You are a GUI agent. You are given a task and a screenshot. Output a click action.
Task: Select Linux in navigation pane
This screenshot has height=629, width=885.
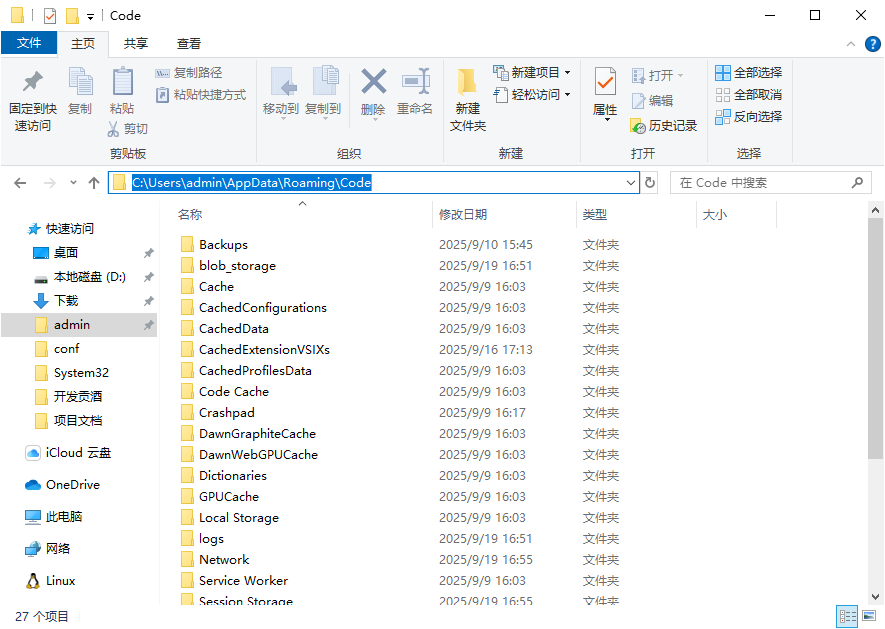point(51,581)
